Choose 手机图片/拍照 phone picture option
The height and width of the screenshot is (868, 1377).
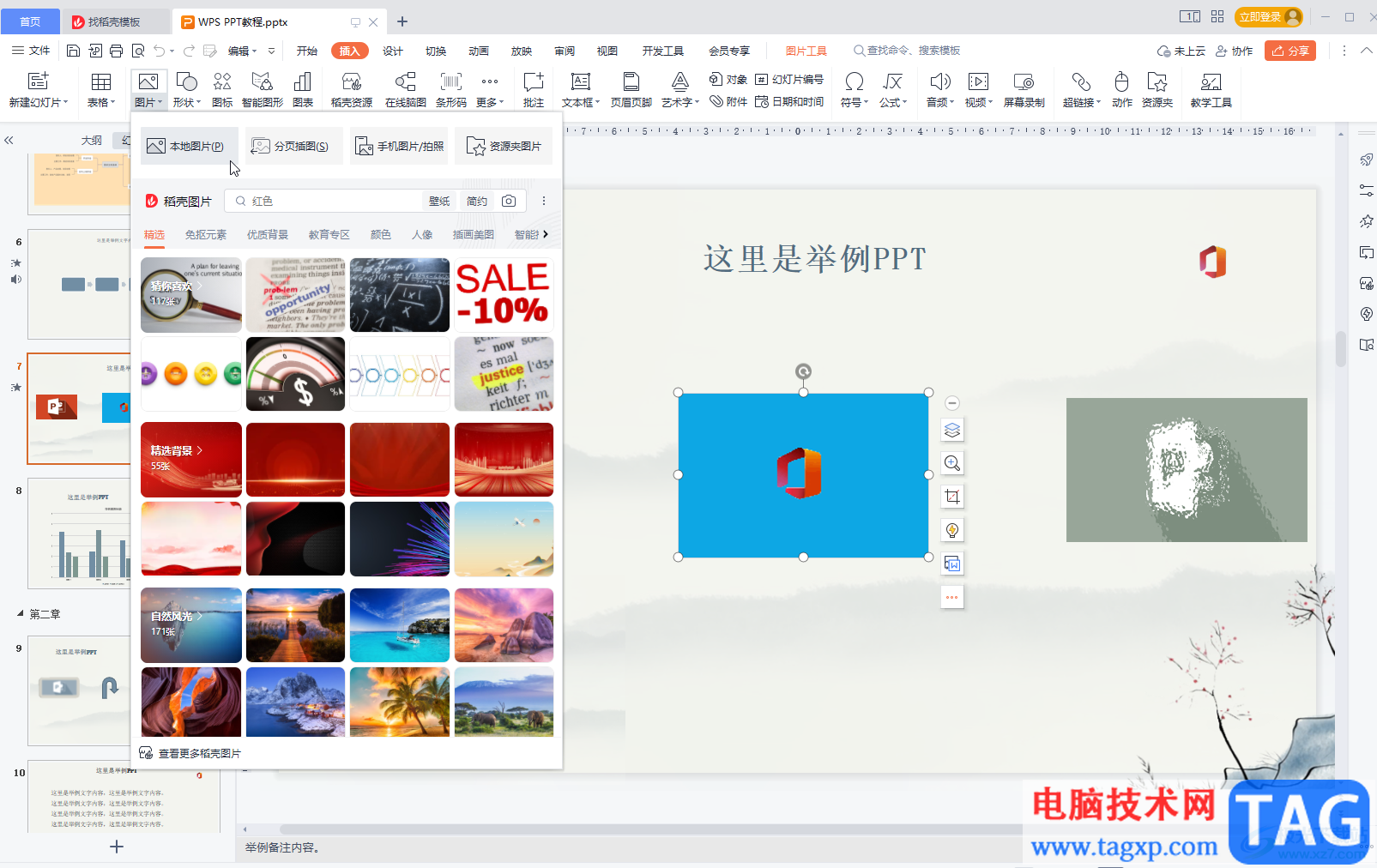point(399,147)
